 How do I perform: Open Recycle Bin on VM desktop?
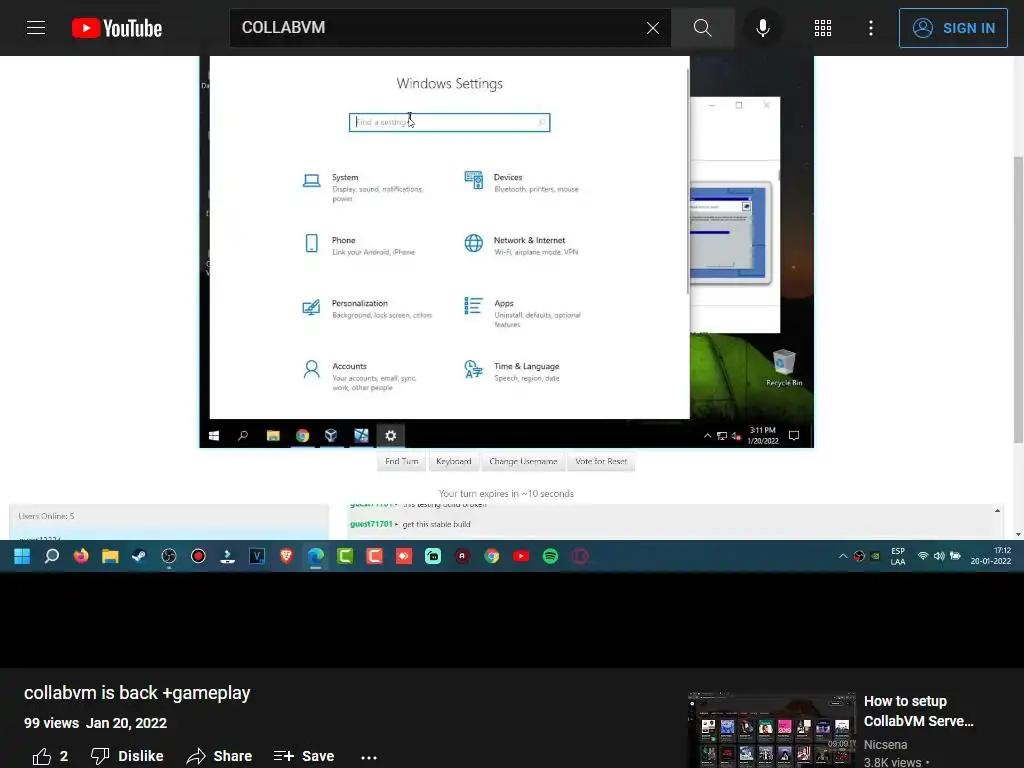click(784, 368)
